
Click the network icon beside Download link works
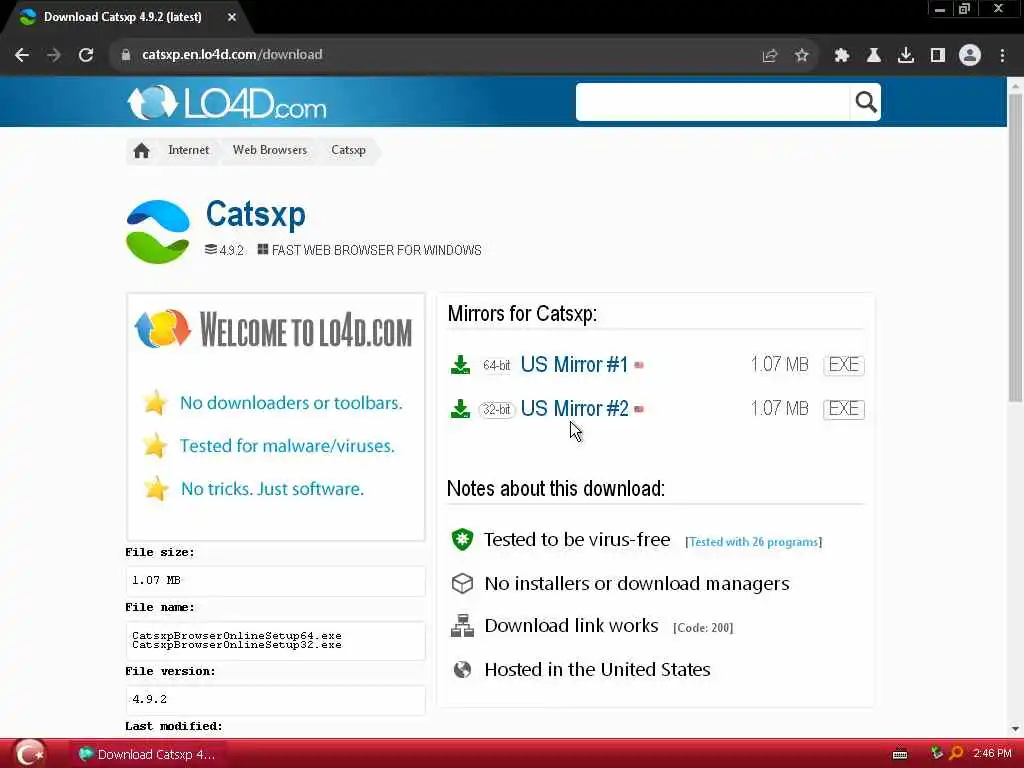462,626
